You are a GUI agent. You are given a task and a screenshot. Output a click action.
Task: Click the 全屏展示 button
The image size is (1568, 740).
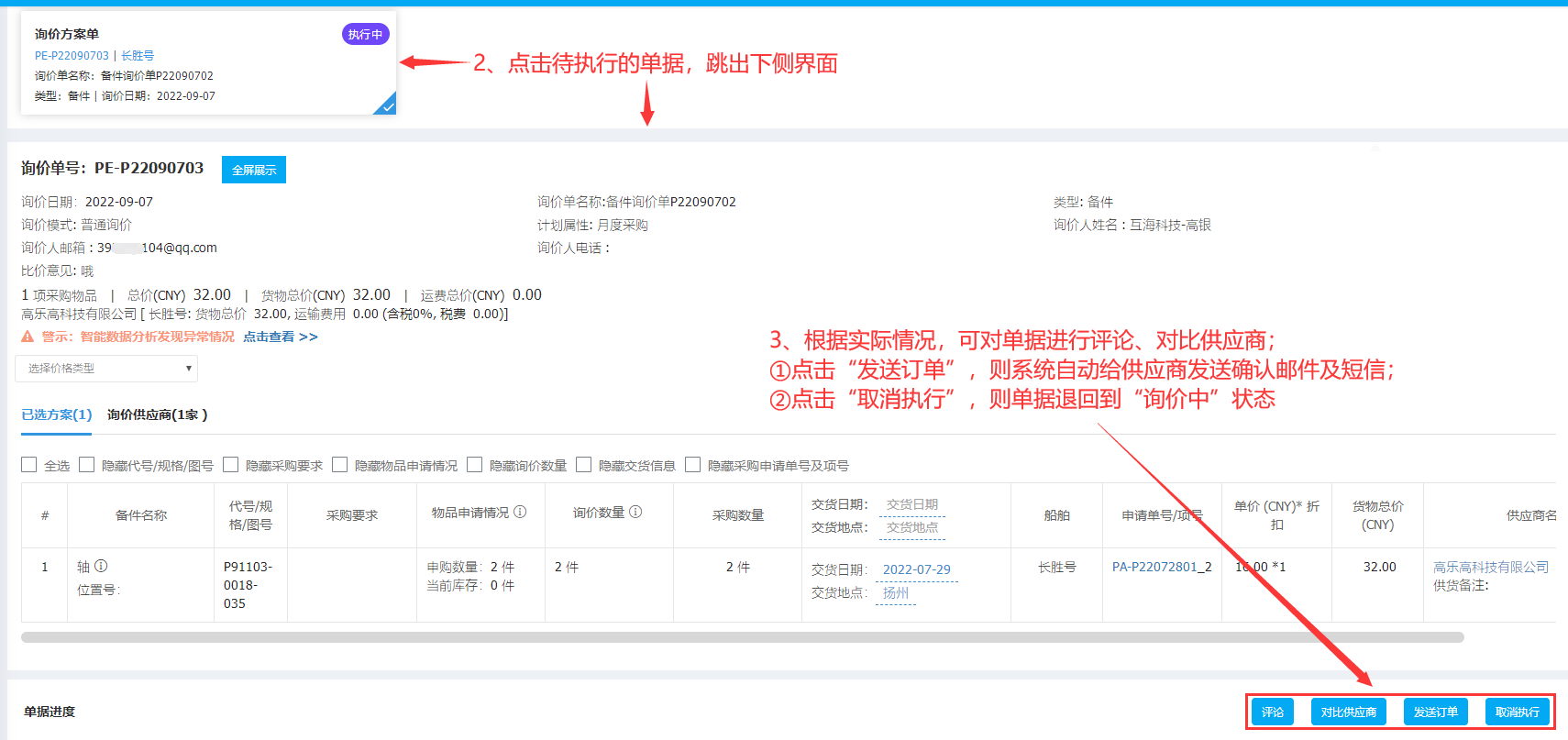click(254, 170)
